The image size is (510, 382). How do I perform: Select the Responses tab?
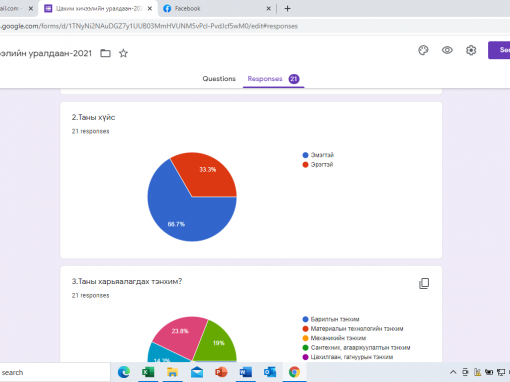coord(273,79)
